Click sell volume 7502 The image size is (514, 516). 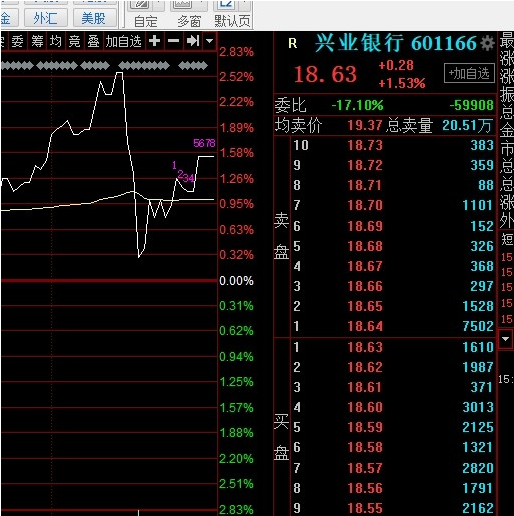point(478,326)
